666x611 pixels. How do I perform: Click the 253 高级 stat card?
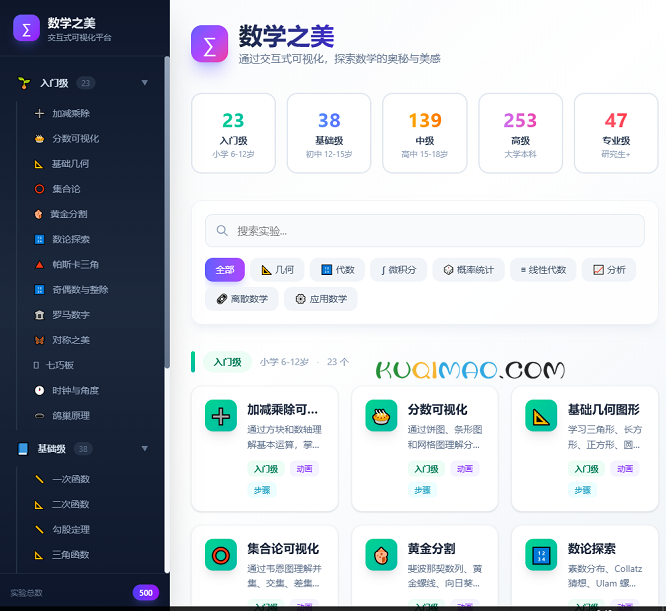click(x=520, y=133)
